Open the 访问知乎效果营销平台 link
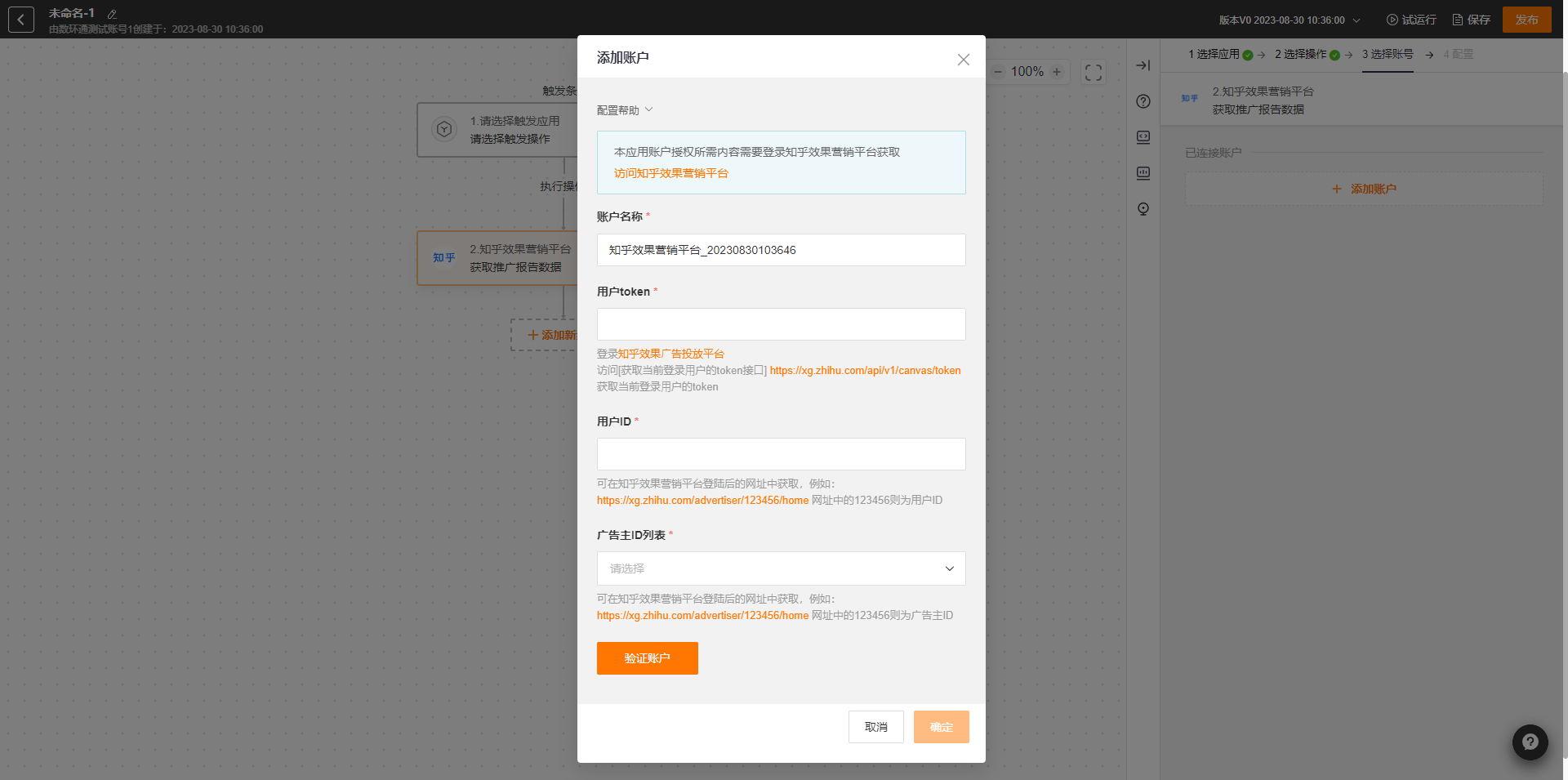Viewport: 1568px width, 780px height. (670, 173)
